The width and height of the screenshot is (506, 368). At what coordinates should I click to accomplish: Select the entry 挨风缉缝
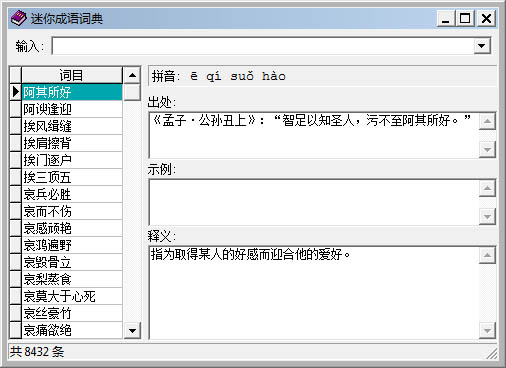(x=72, y=126)
